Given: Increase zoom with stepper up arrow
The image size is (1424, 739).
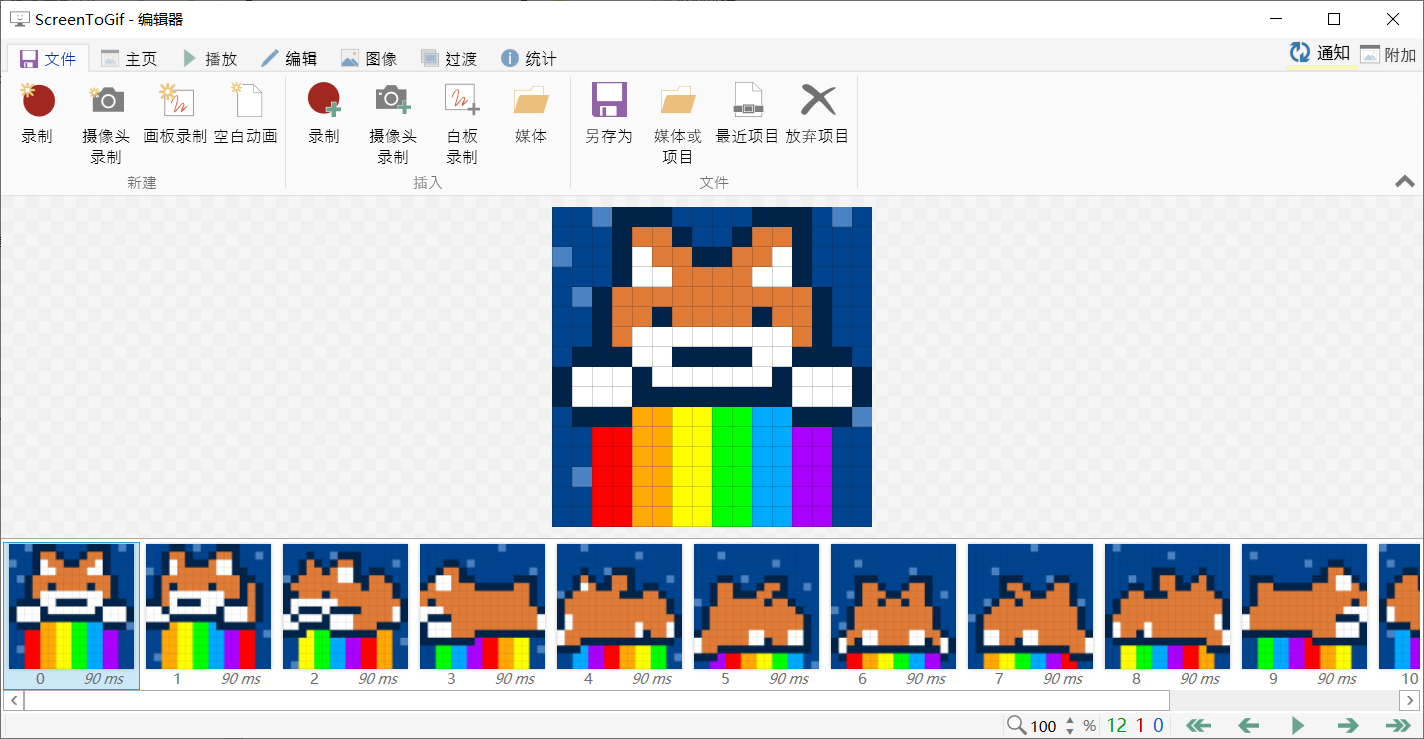Looking at the screenshot, I should pos(1070,720).
